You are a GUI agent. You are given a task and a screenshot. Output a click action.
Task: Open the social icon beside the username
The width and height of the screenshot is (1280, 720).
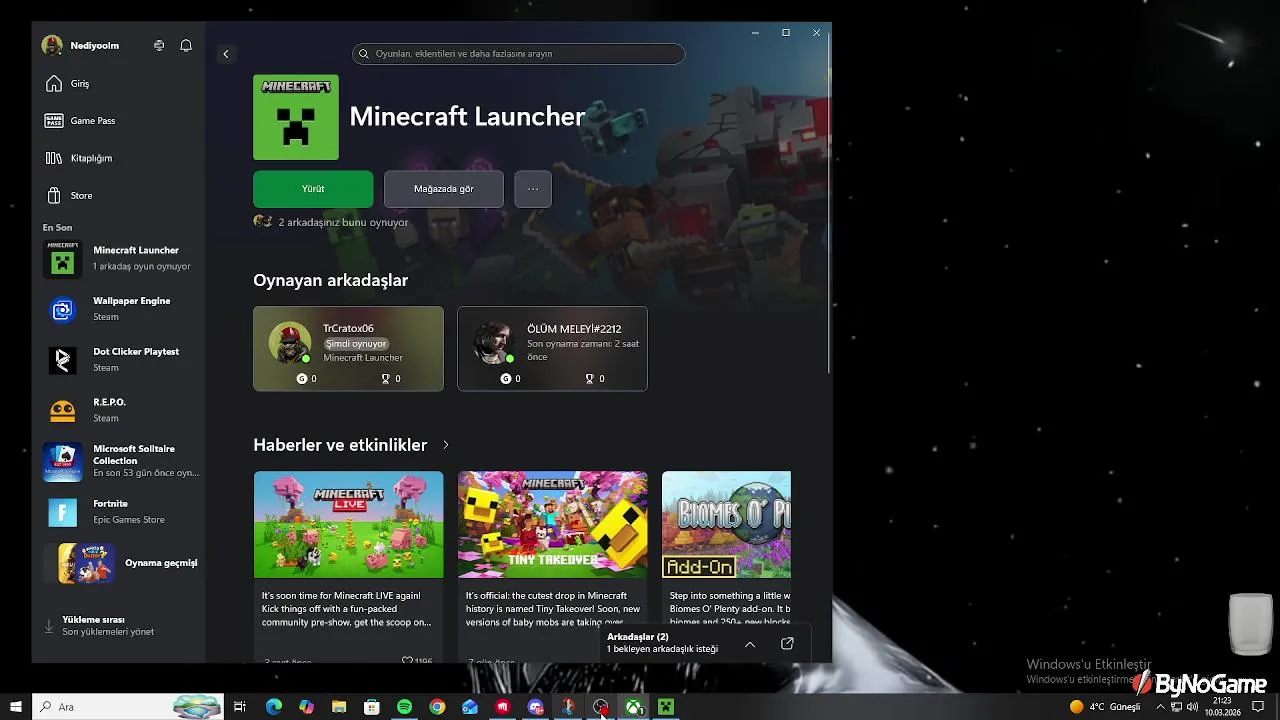pyautogui.click(x=159, y=46)
